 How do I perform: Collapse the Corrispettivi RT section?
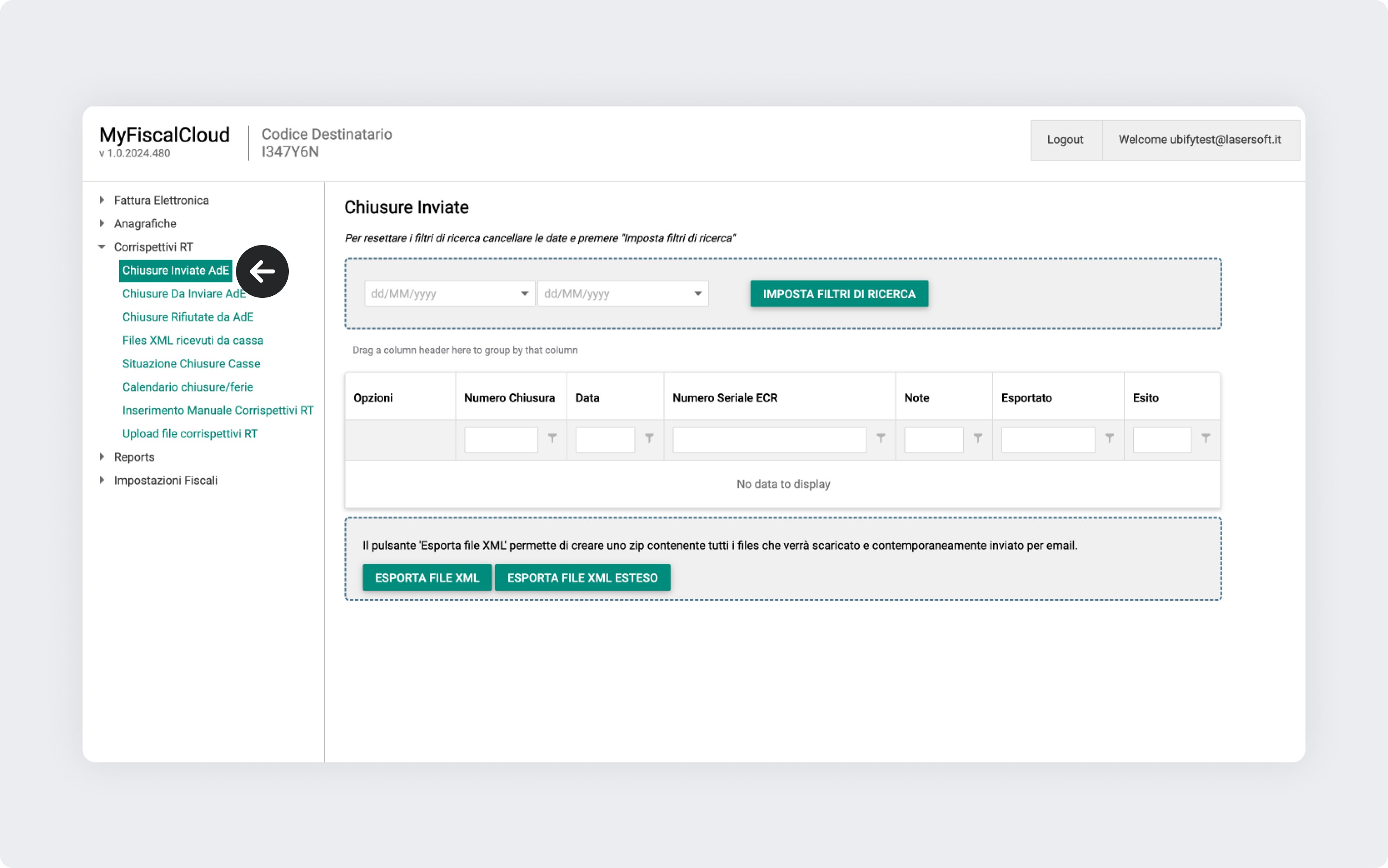102,247
